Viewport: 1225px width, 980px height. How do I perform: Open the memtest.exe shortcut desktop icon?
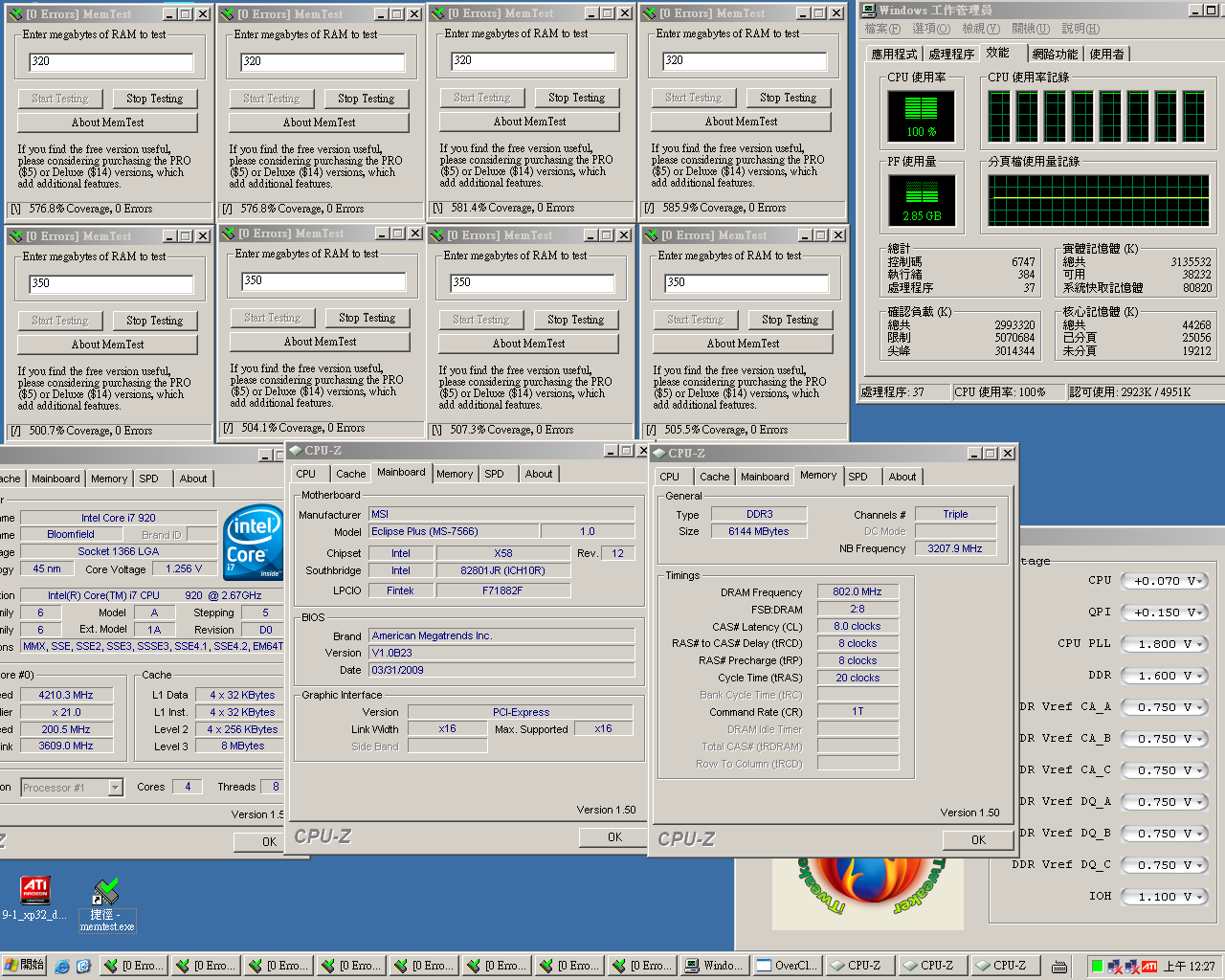click(x=106, y=892)
